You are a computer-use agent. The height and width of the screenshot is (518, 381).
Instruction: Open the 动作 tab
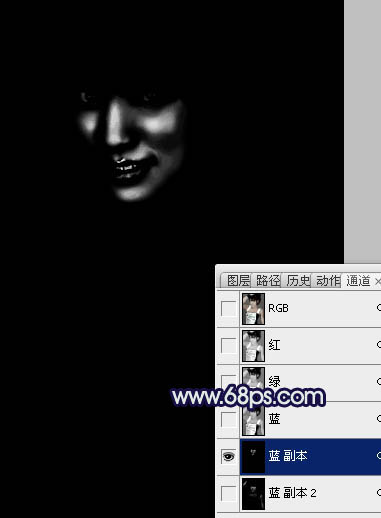tap(328, 280)
